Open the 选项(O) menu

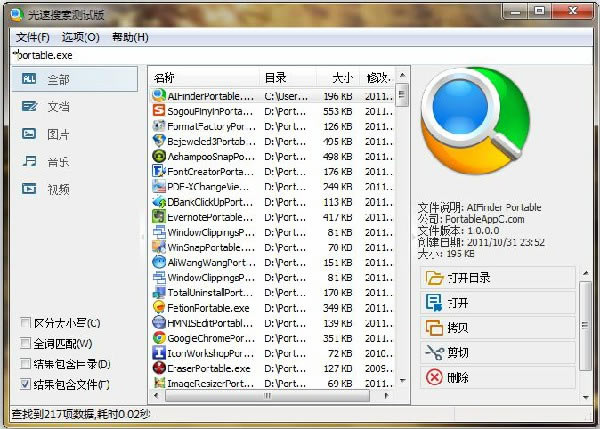(x=80, y=37)
